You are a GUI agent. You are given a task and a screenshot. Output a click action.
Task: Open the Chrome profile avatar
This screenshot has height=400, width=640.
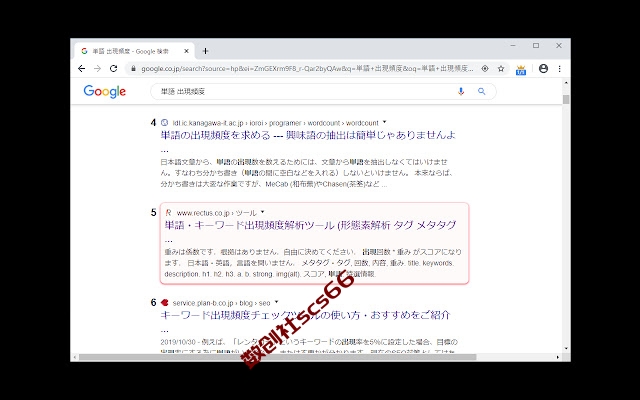[543, 69]
